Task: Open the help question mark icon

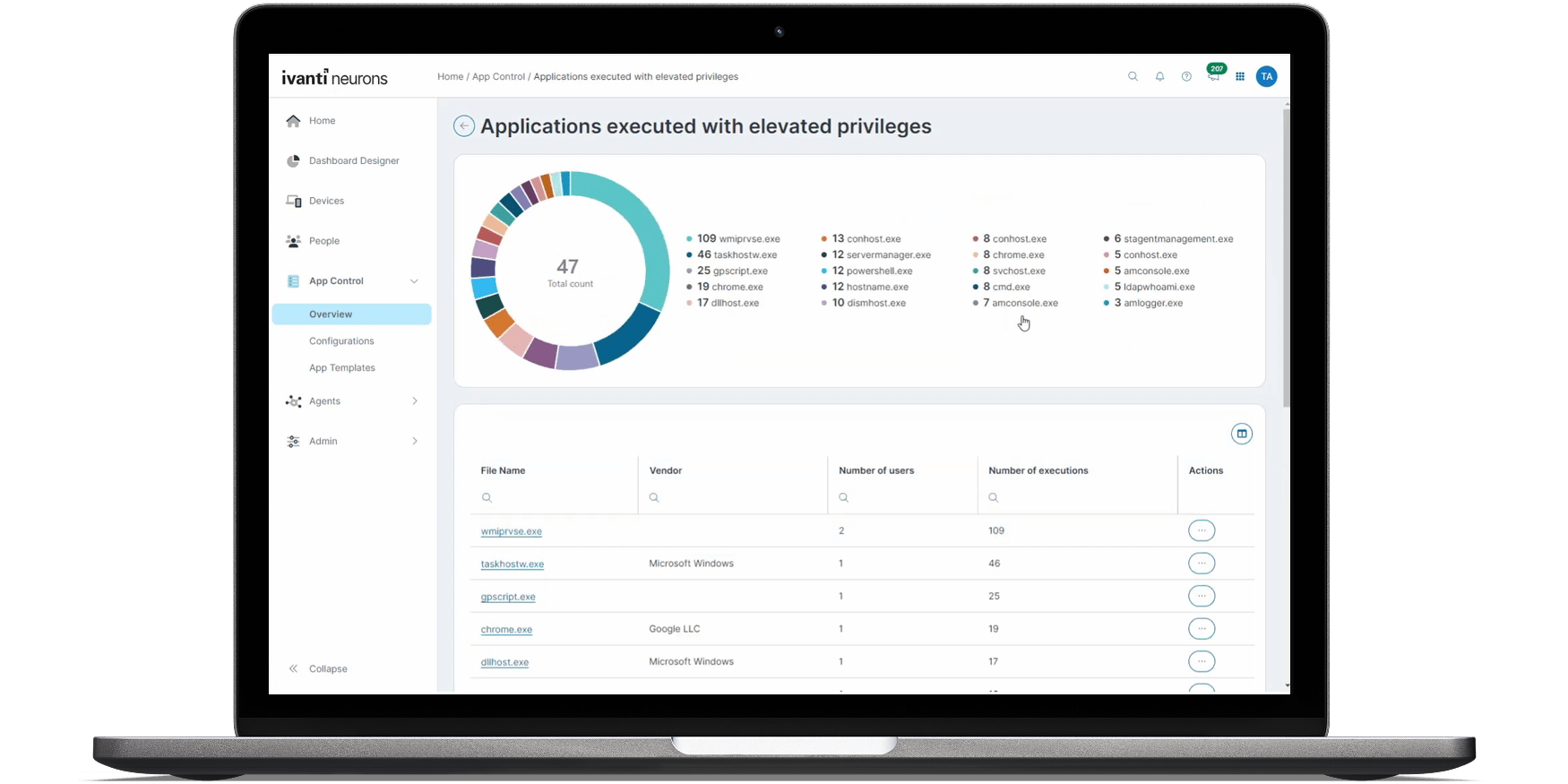Action: click(x=1186, y=77)
